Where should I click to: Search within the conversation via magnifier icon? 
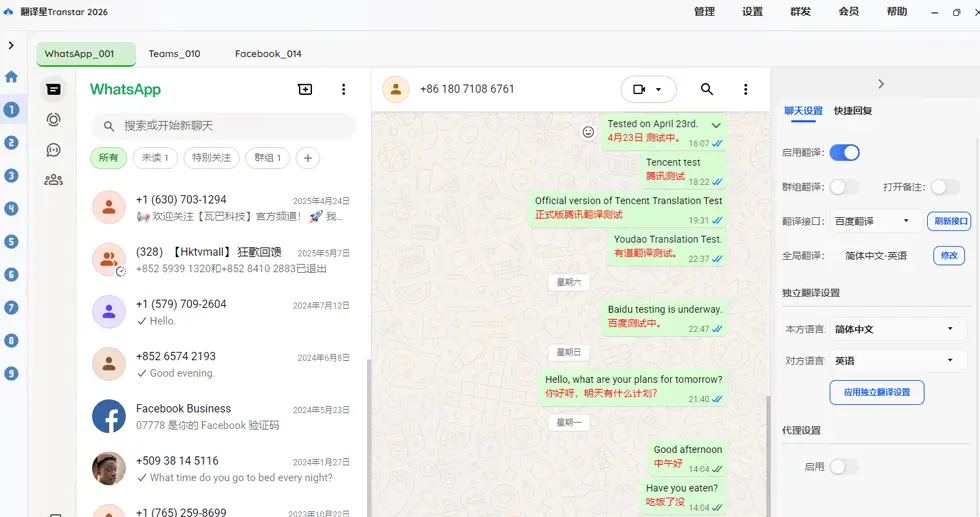(x=707, y=89)
